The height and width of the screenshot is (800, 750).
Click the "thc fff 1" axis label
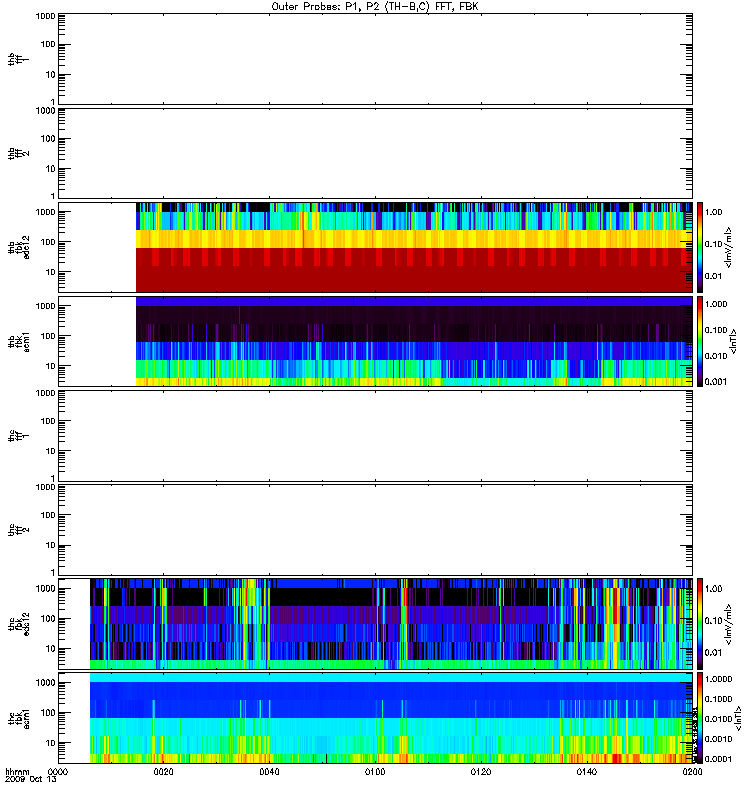click(18, 436)
